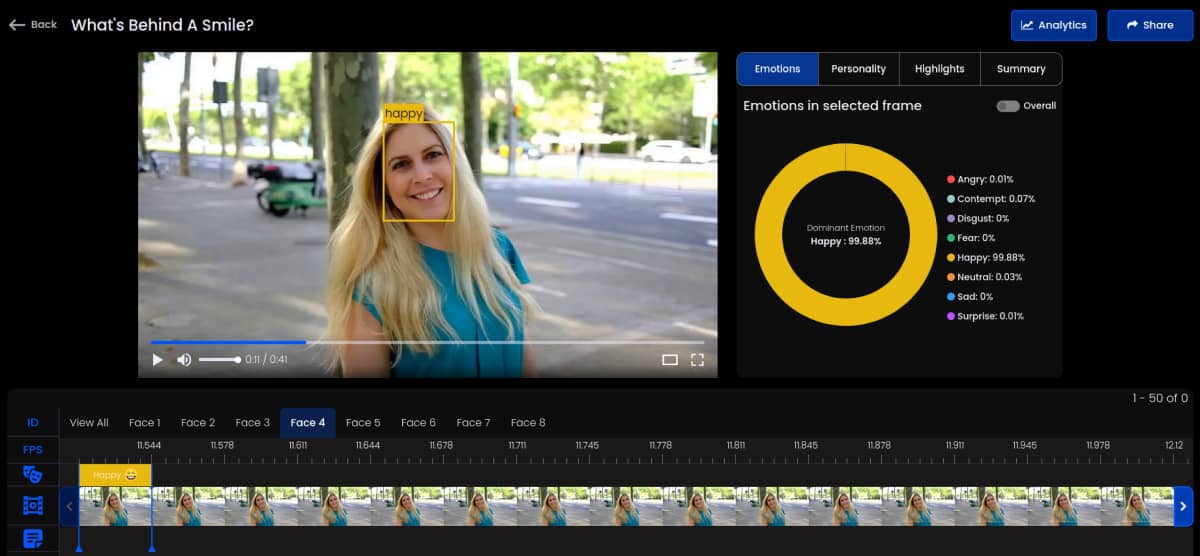Select Face 5 filter
1200x556 pixels.
[363, 423]
